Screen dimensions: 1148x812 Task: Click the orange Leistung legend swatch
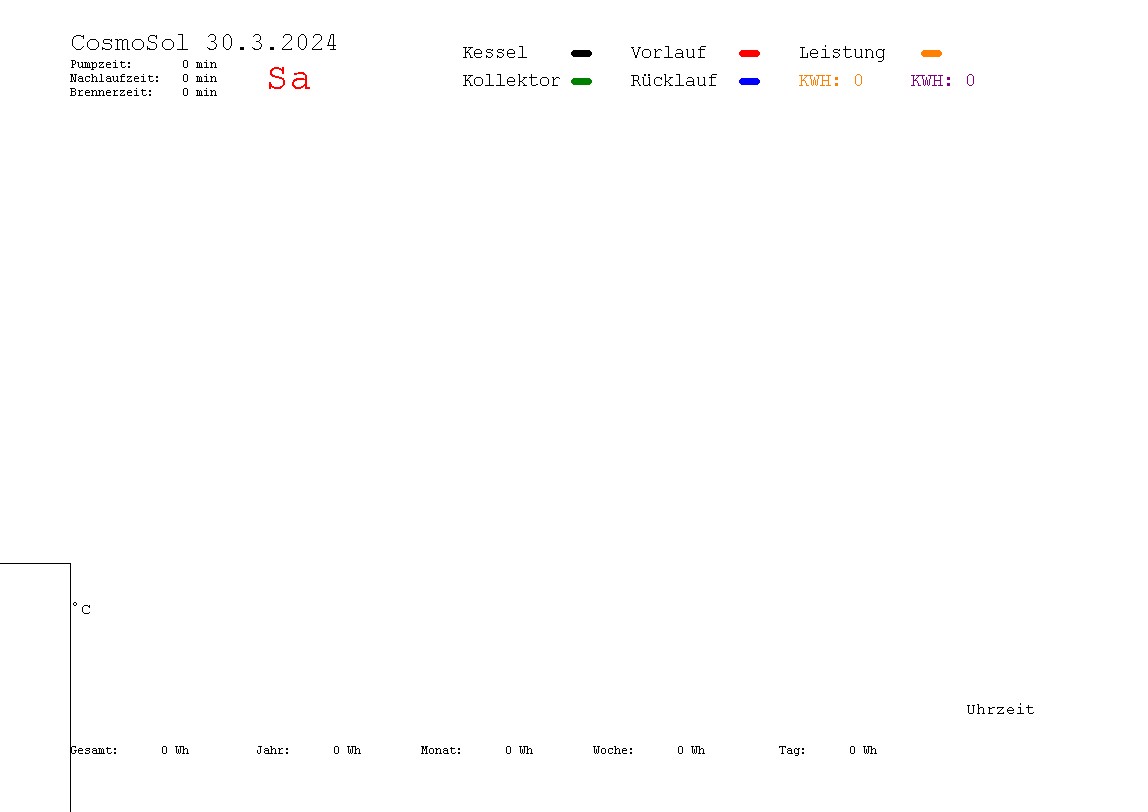click(931, 53)
